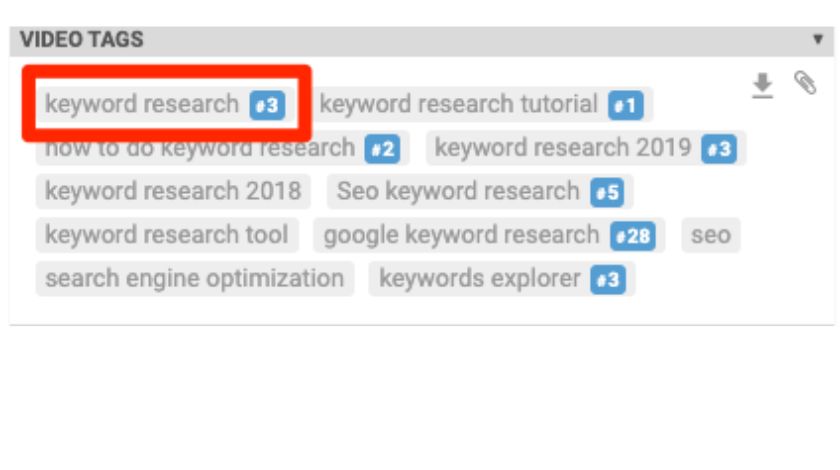Click the #28 badge on google keyword research
The image size is (840, 470).
(x=633, y=236)
